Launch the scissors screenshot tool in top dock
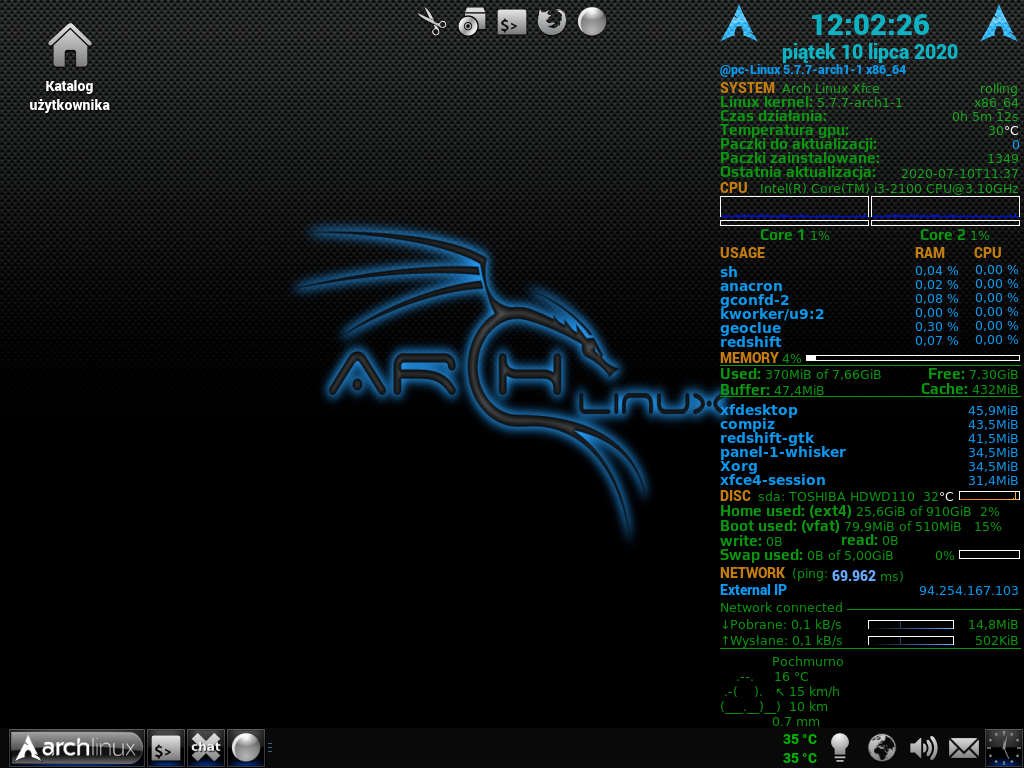1024x768 pixels. pyautogui.click(x=432, y=22)
